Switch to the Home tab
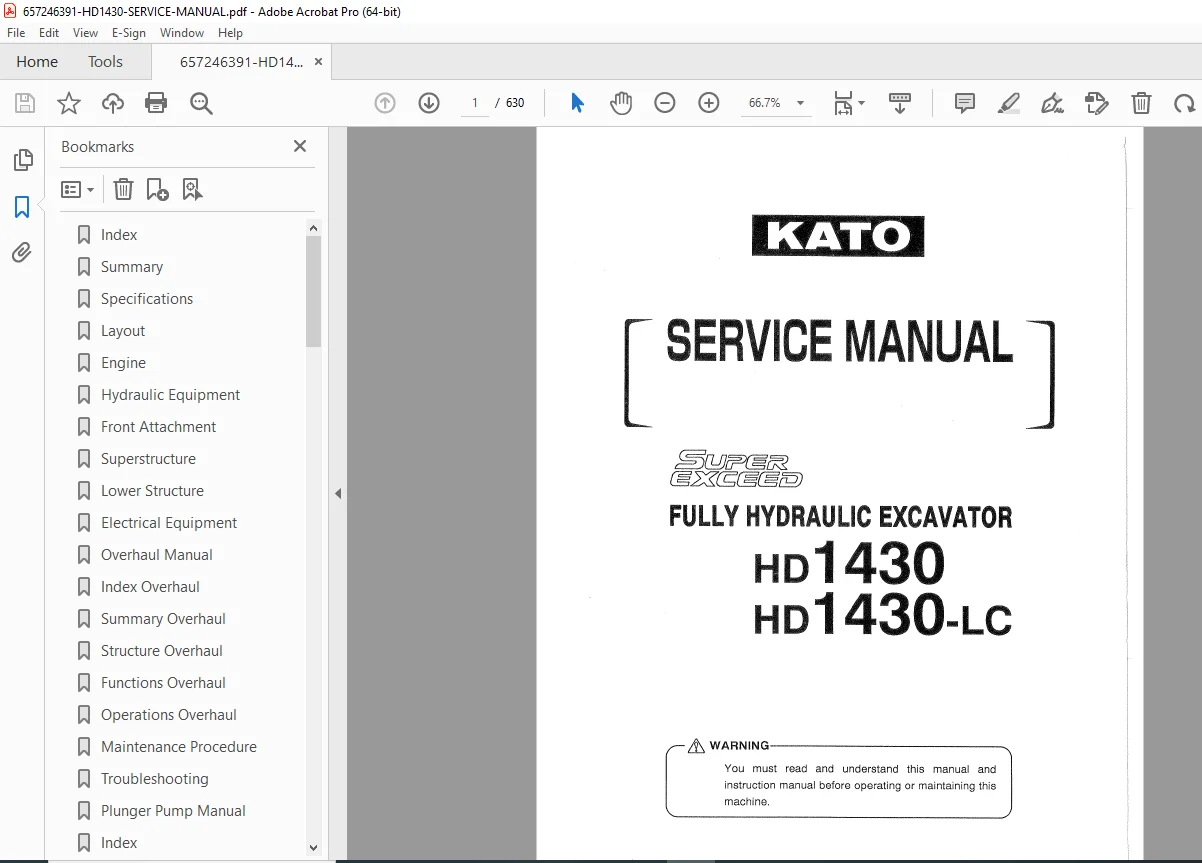The image size is (1202, 863). pyautogui.click(x=37, y=61)
